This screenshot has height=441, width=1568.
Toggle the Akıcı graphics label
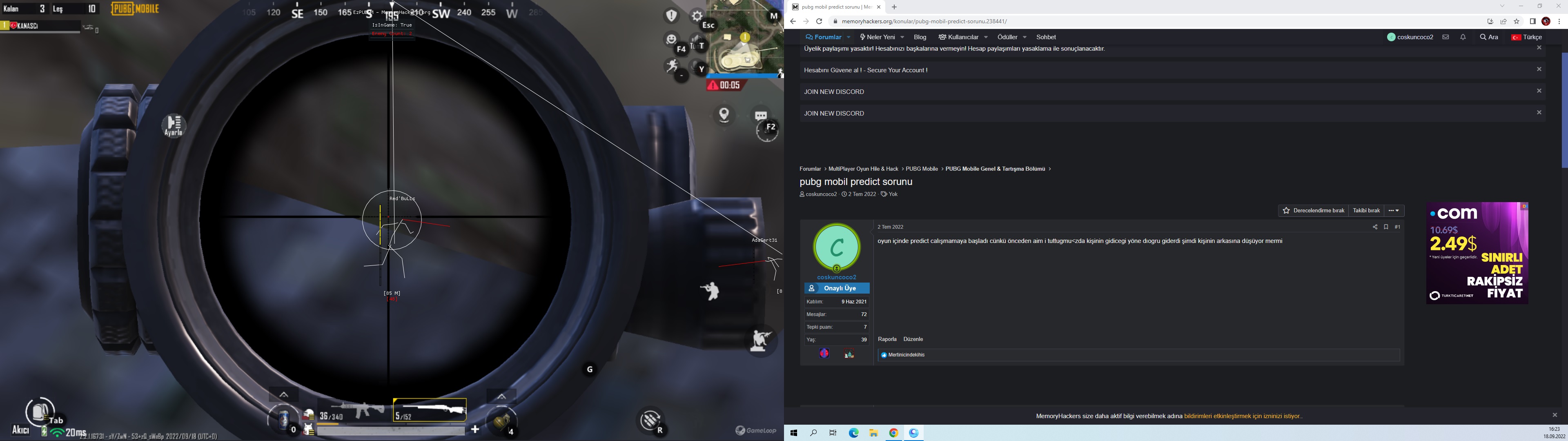[21, 430]
